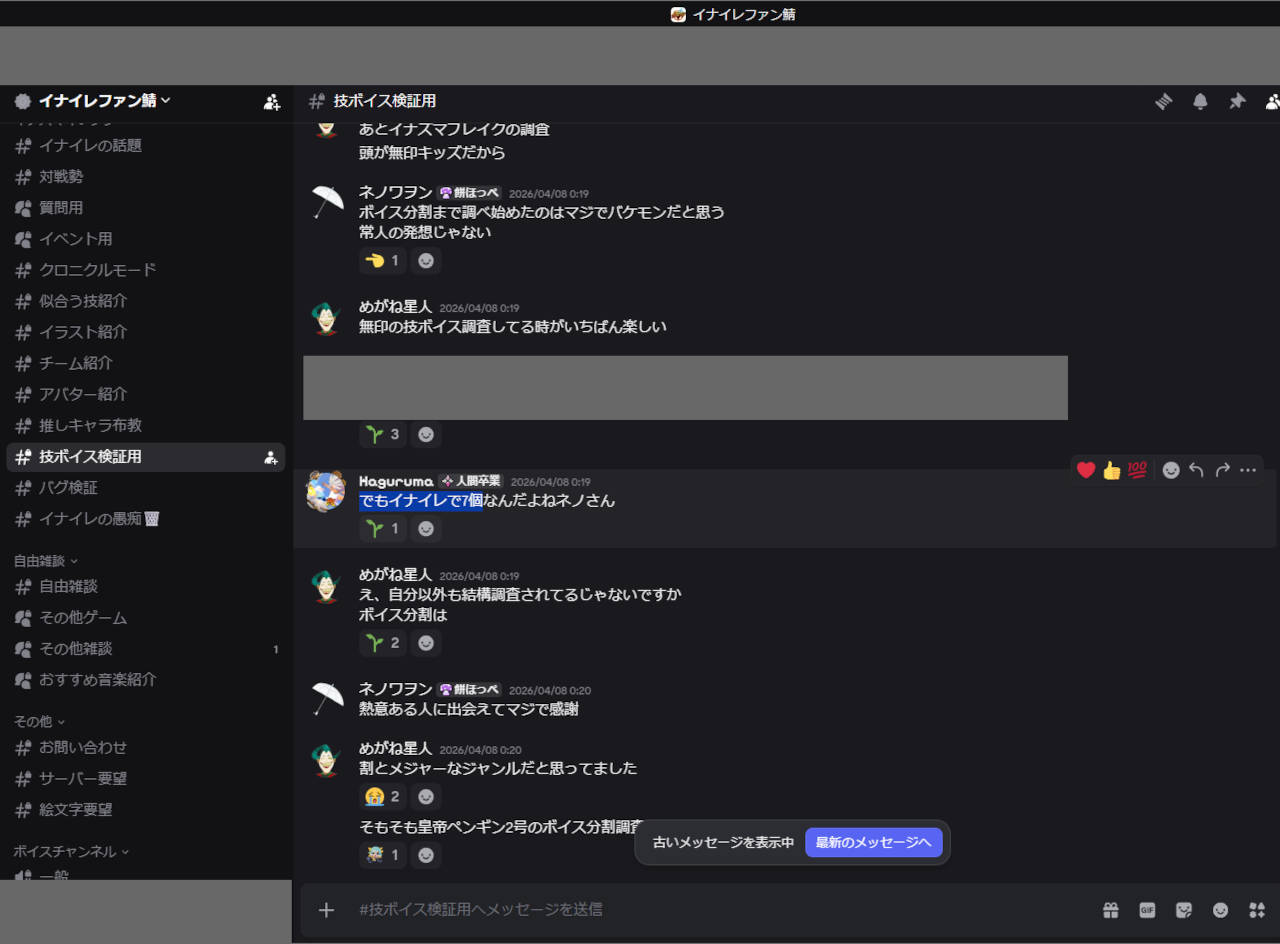Image resolution: width=1280 pixels, height=944 pixels.
Task: Open お問い合わせ channel
Action: point(146,748)
